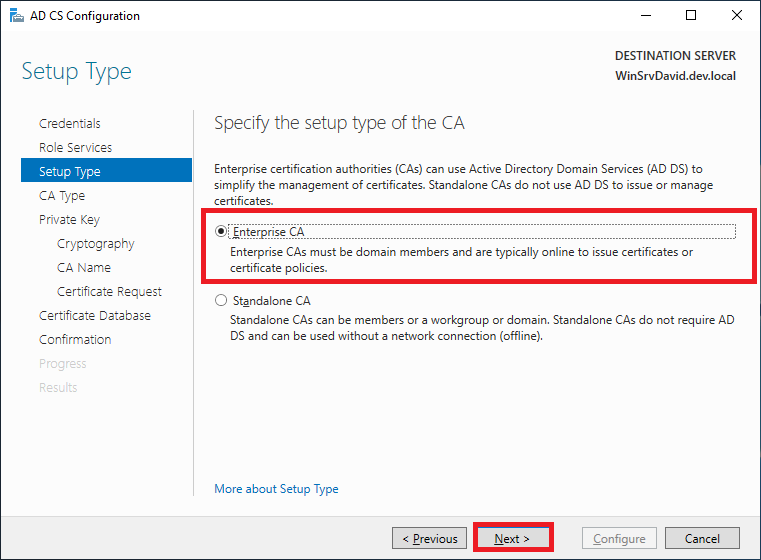Click the AD CS Configuration title bar icon
761x560 pixels.
pos(14,16)
